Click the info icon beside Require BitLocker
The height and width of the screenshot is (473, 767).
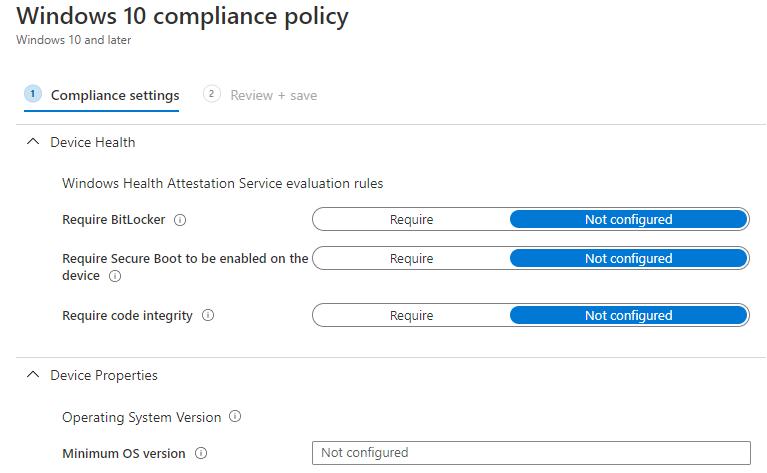[181, 220]
